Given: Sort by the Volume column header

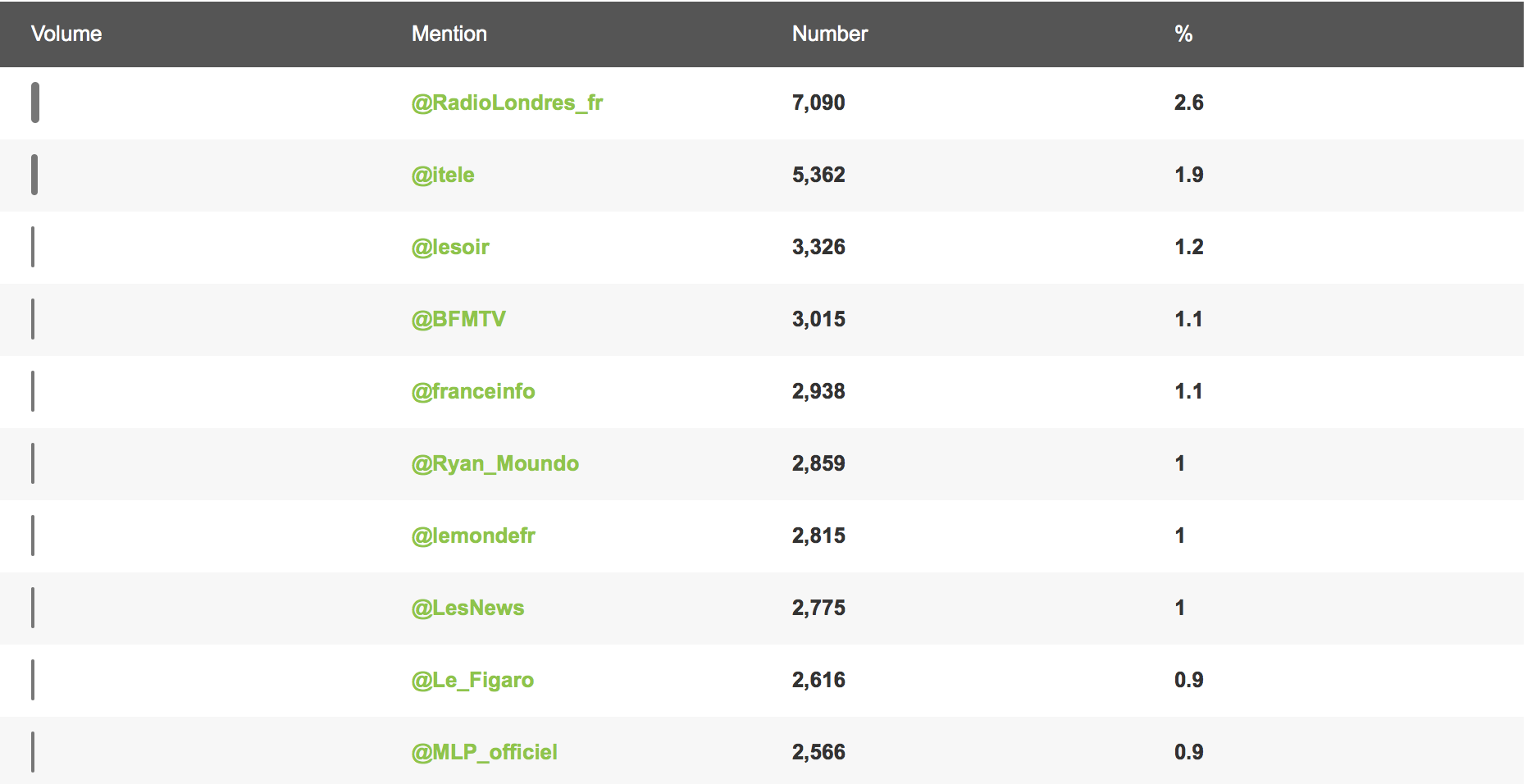Looking at the screenshot, I should coord(66,34).
